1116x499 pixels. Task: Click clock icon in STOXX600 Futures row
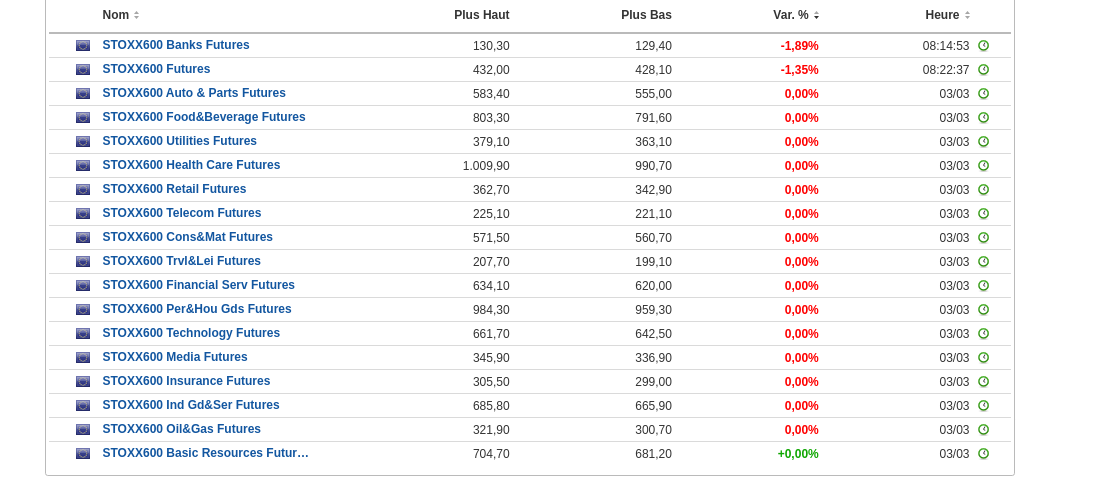pos(983,70)
